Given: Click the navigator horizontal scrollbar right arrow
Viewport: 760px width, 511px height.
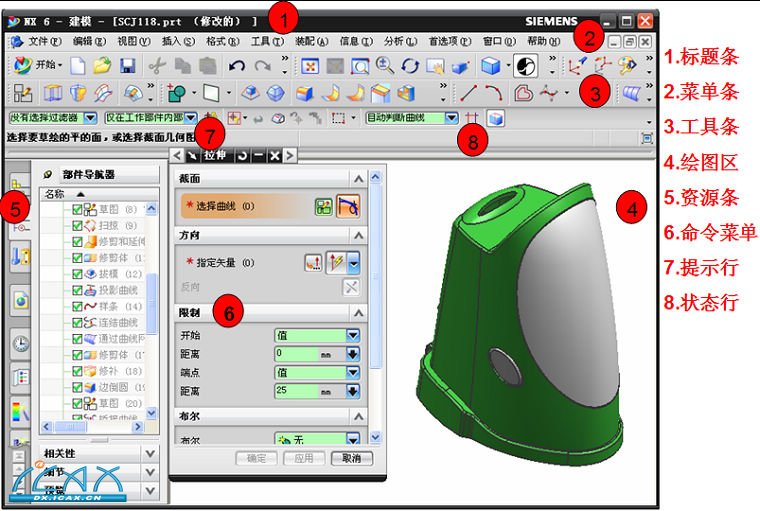Looking at the screenshot, I should (x=138, y=427).
